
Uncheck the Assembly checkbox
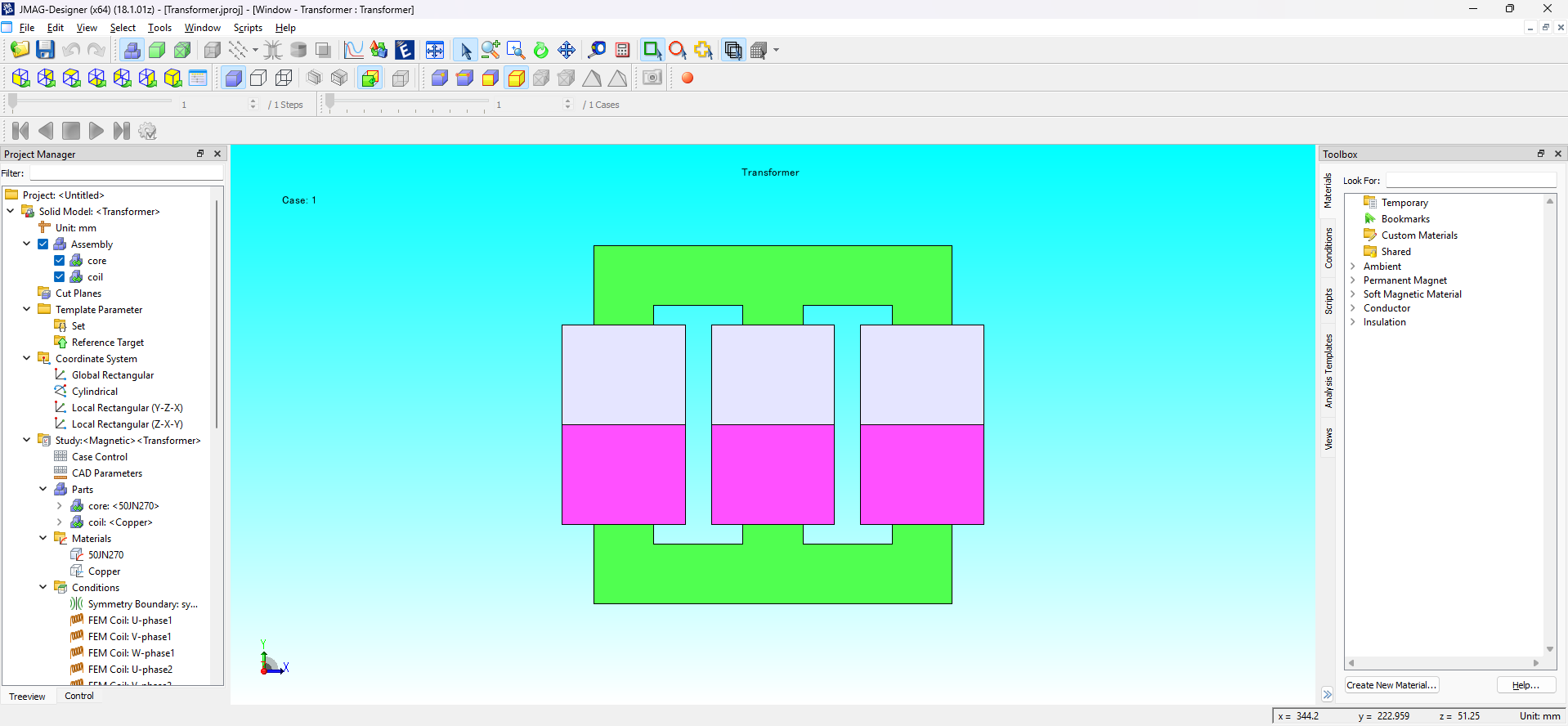tap(43, 244)
